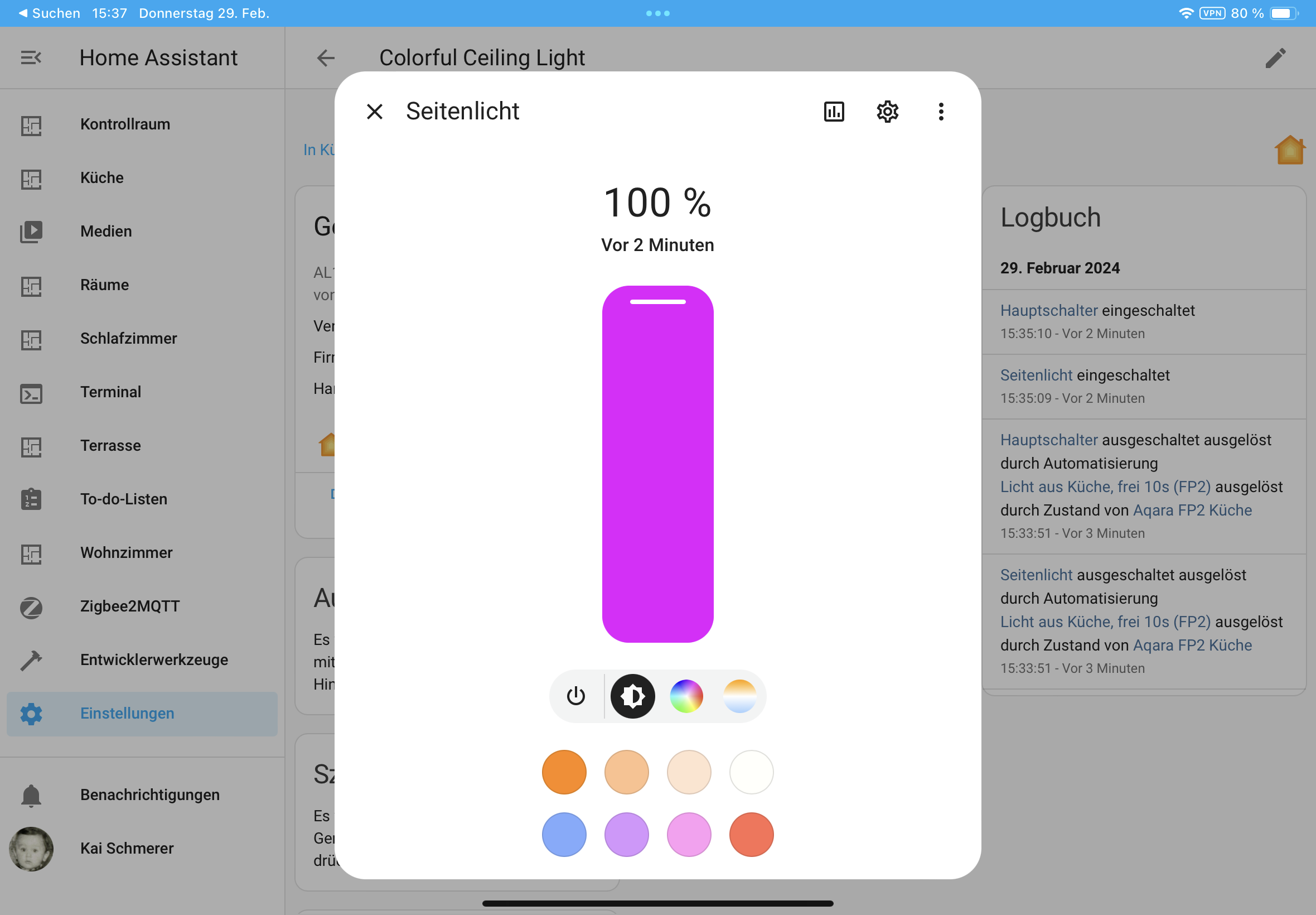Open Seitenlicht settings gear icon
The width and height of the screenshot is (1316, 915).
tap(887, 111)
